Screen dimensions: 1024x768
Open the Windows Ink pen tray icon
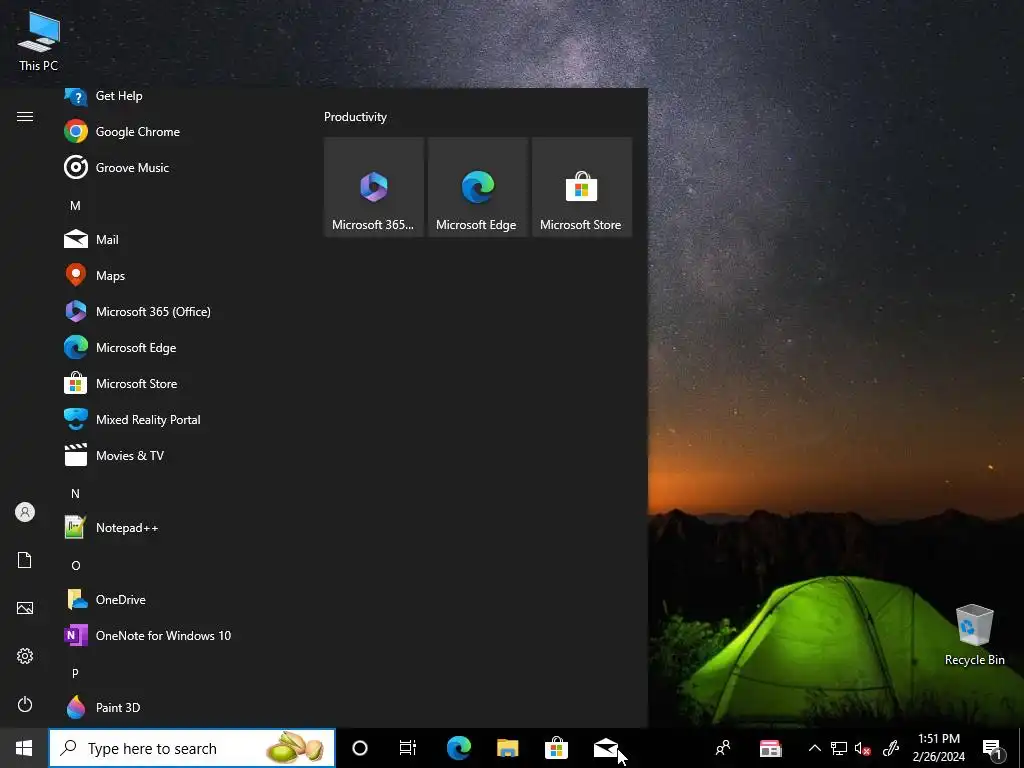(x=891, y=748)
